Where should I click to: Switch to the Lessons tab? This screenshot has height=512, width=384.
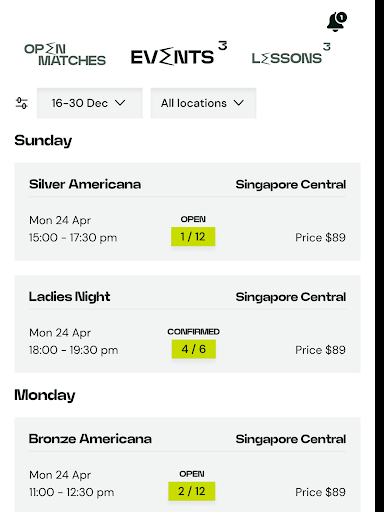(x=287, y=58)
